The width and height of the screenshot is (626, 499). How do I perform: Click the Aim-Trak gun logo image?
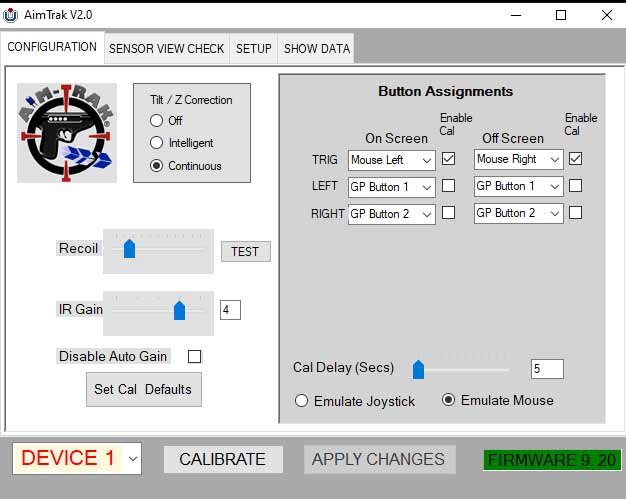(x=67, y=133)
